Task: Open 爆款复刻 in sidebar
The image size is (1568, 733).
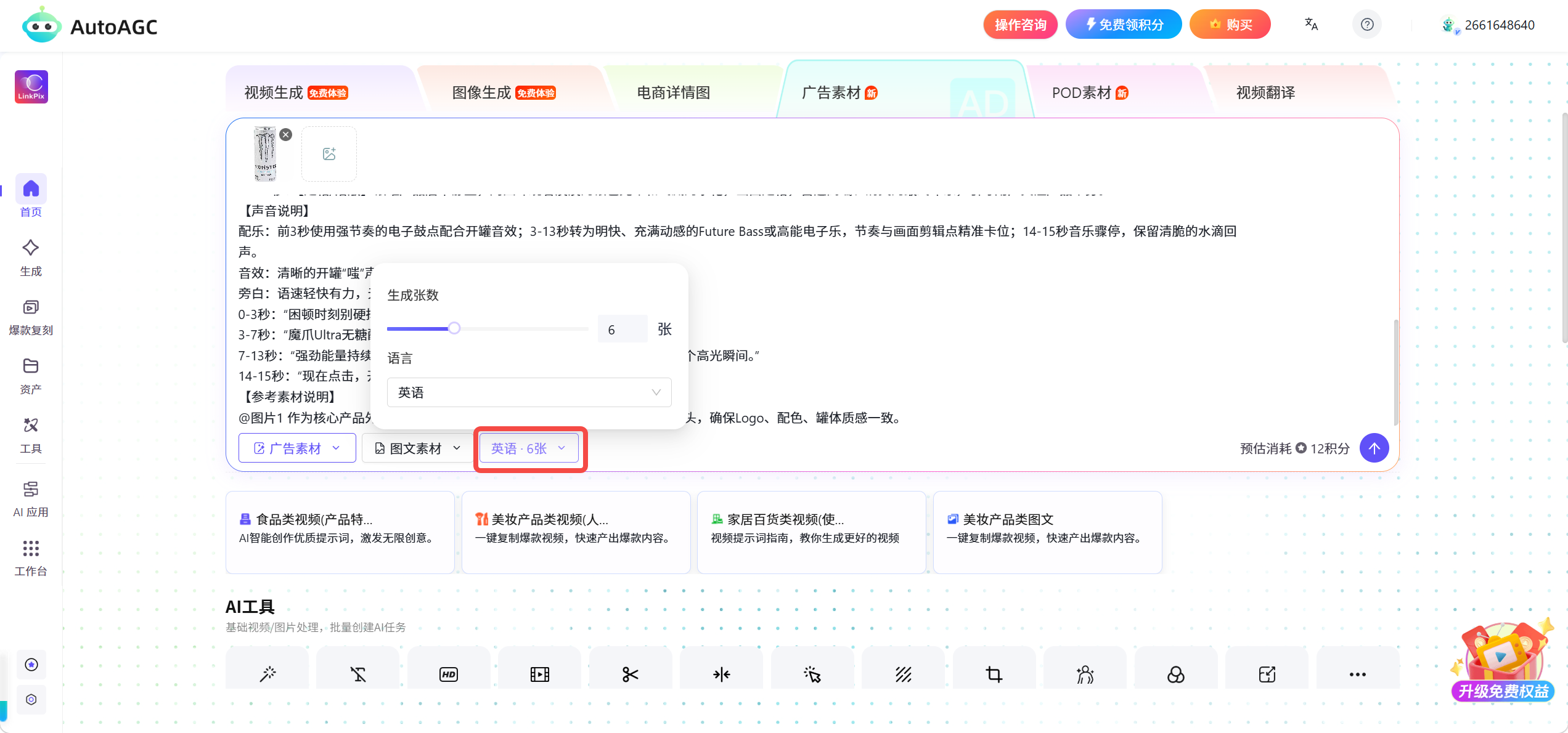Action: [31, 317]
